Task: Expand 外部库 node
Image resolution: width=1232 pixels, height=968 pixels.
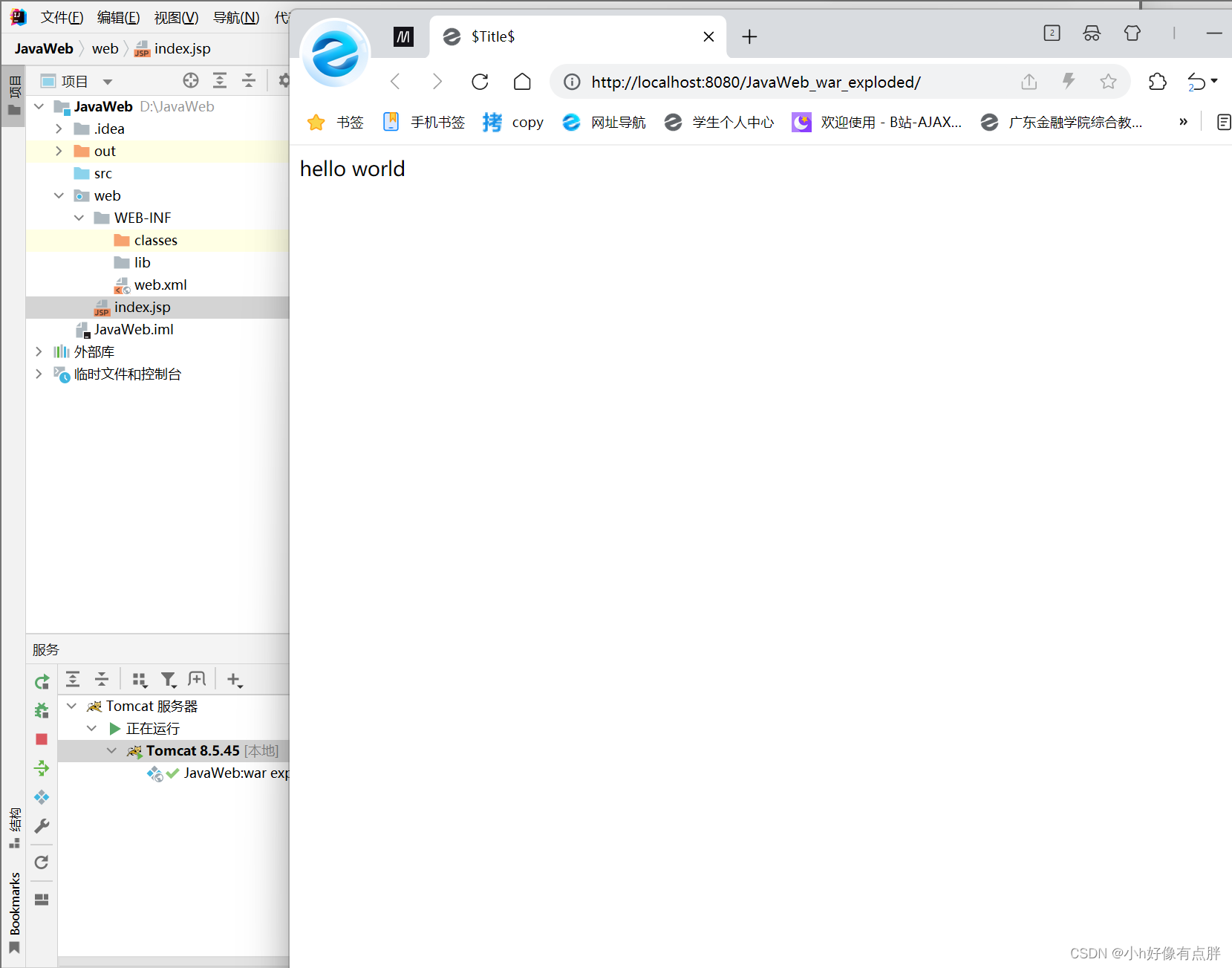Action: [39, 351]
